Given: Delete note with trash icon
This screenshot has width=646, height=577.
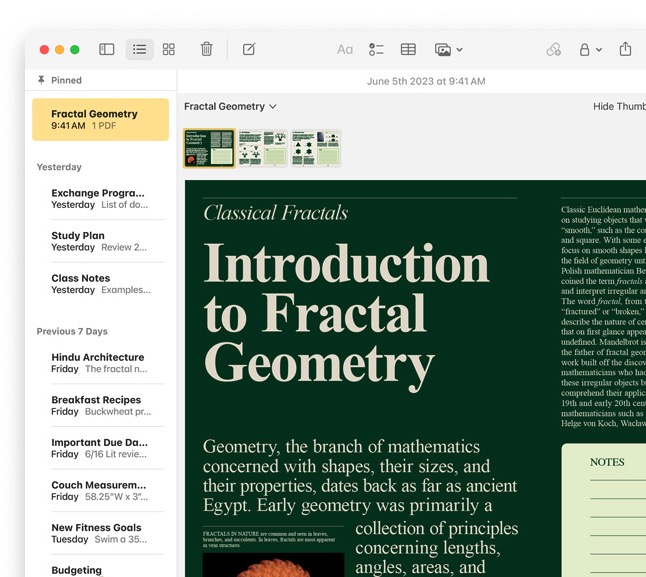Looking at the screenshot, I should [x=206, y=49].
